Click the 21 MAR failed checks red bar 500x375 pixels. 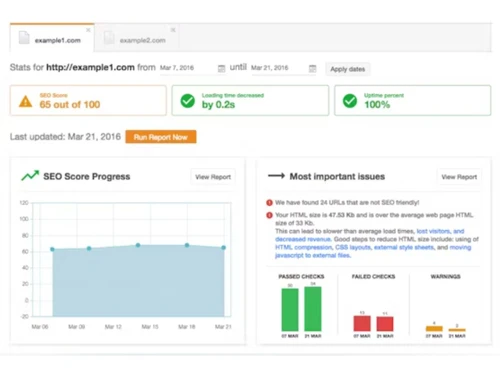coord(385,324)
